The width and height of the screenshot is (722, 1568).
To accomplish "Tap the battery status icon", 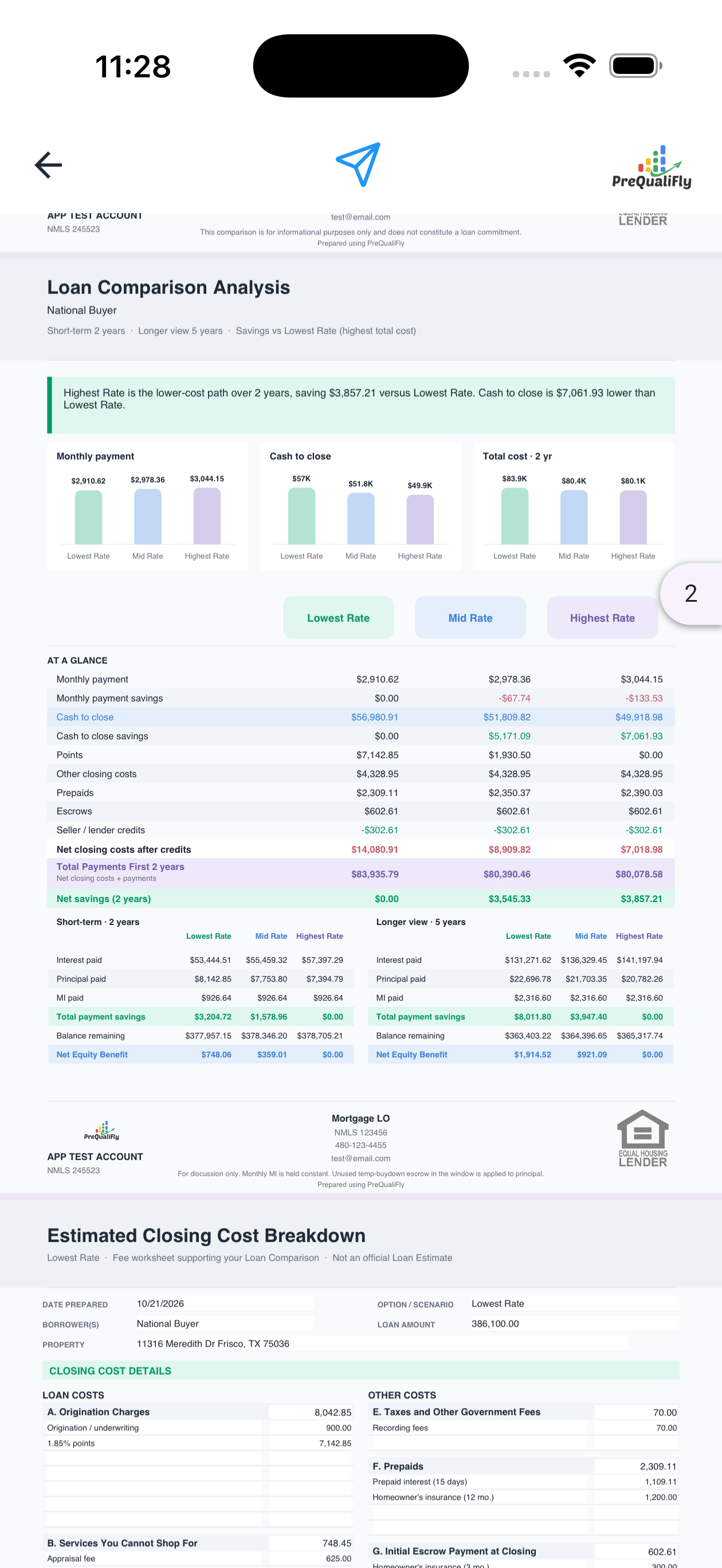I will 635,66.
